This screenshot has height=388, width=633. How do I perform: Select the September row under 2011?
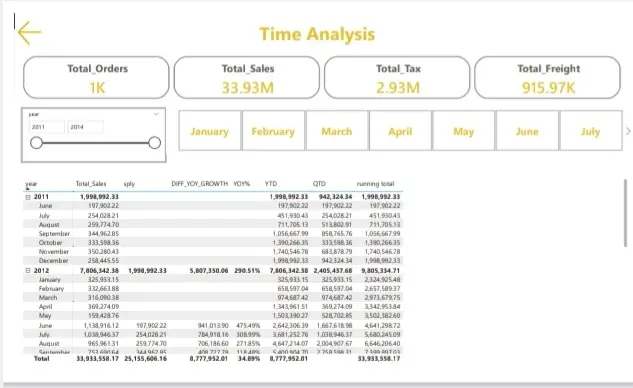point(213,234)
